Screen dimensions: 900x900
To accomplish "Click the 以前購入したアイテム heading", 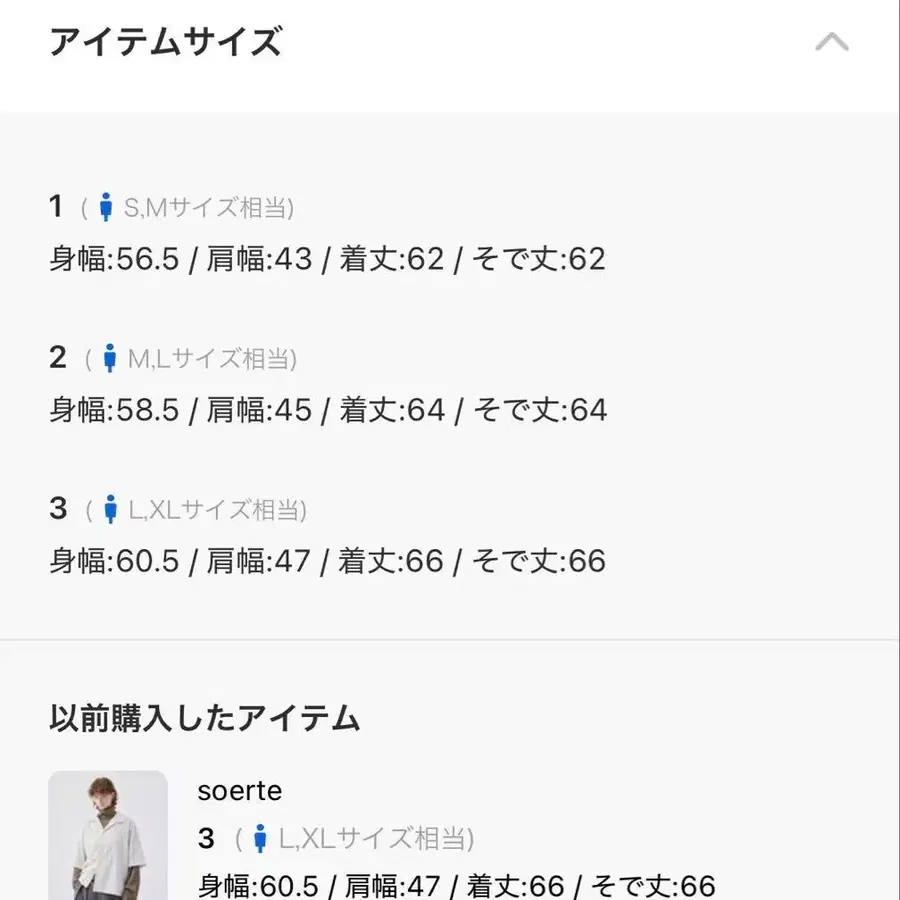I will click(204, 718).
